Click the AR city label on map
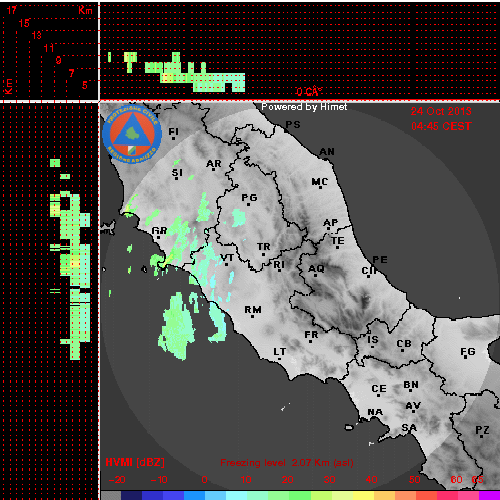 (x=214, y=164)
